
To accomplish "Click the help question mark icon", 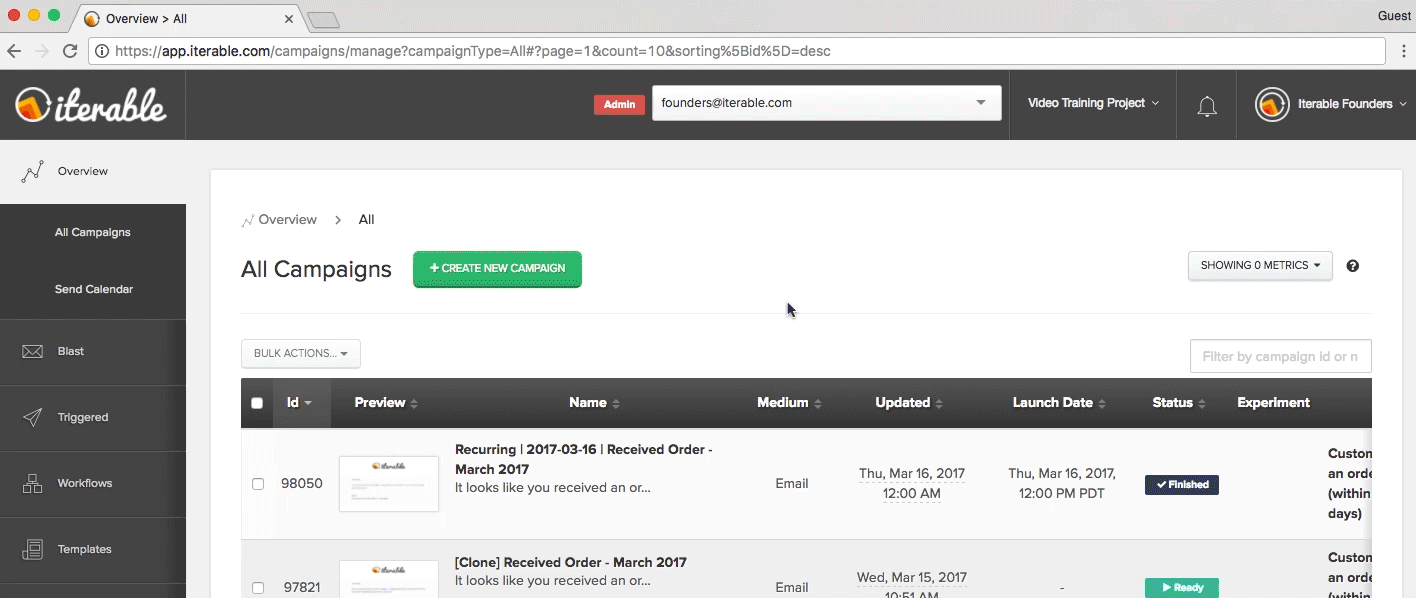I will tap(1353, 266).
